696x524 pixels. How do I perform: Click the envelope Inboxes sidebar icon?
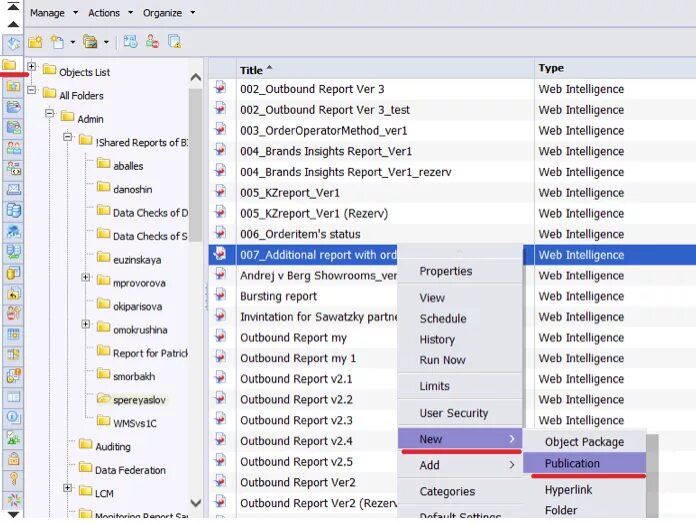point(13,189)
